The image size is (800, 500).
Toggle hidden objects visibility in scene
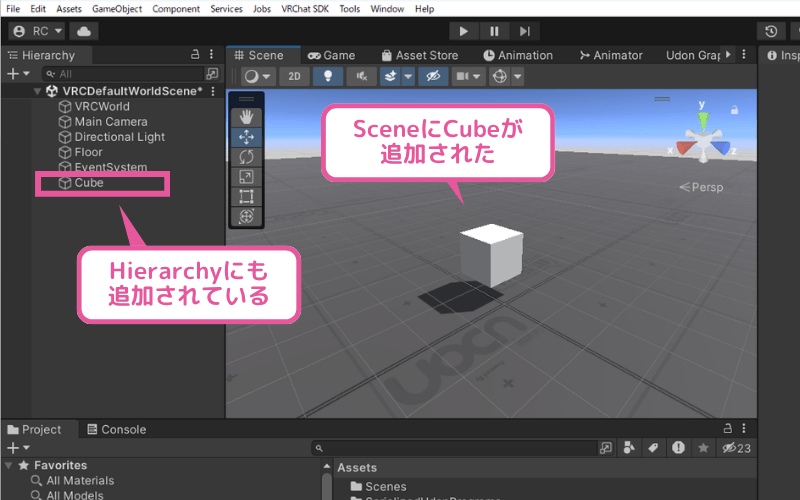433,77
